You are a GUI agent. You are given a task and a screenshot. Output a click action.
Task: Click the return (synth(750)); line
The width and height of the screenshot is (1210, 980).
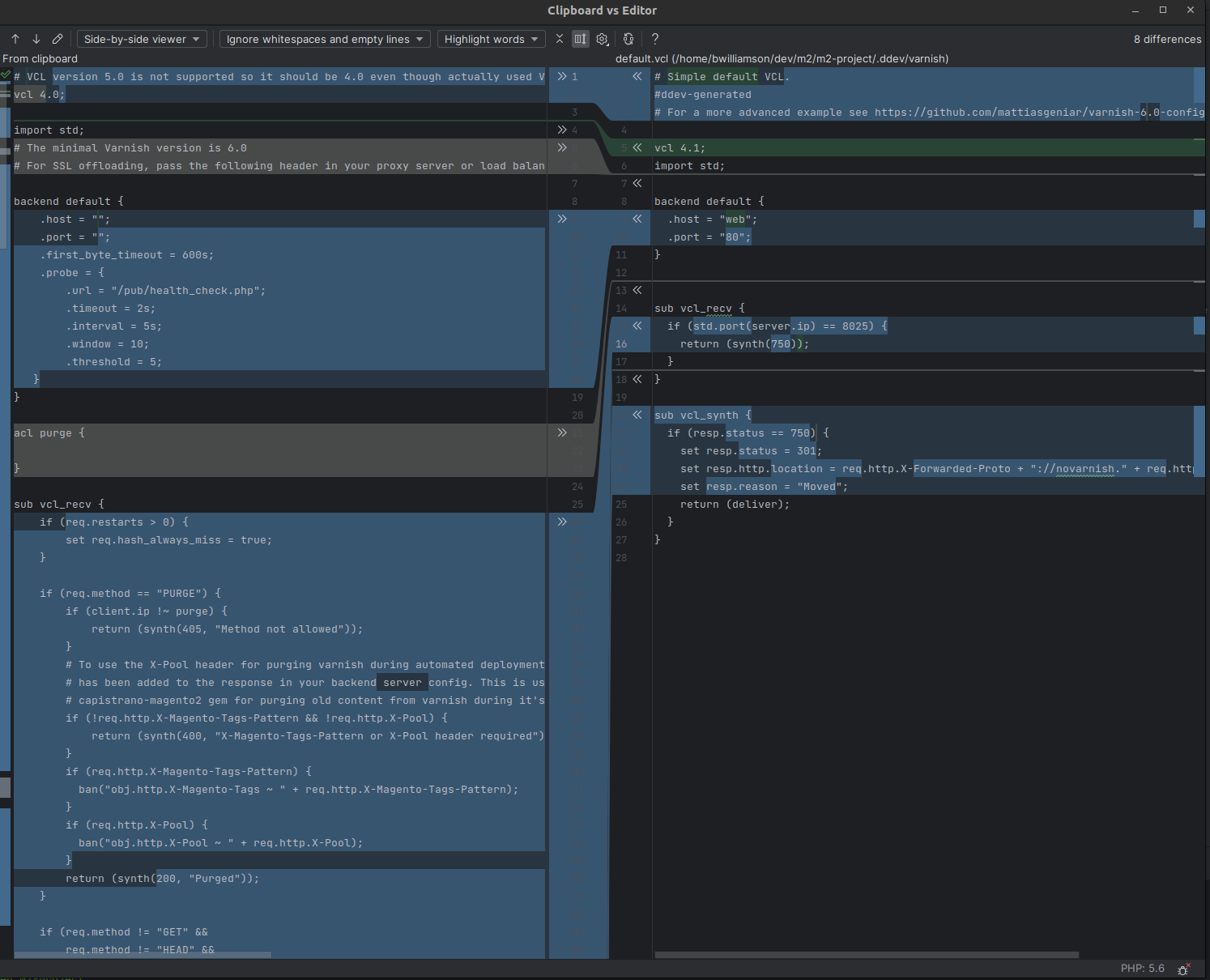click(744, 343)
